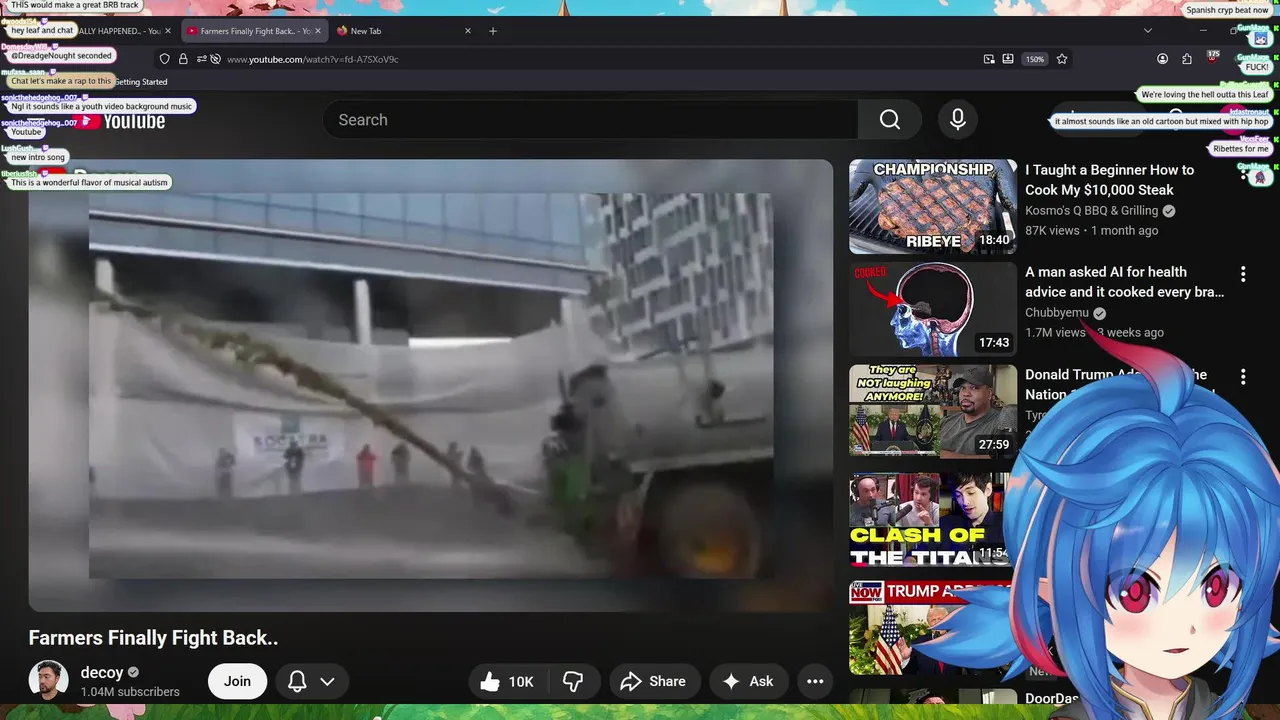Focus the YouTube search field
1280x720 pixels.
(x=590, y=120)
